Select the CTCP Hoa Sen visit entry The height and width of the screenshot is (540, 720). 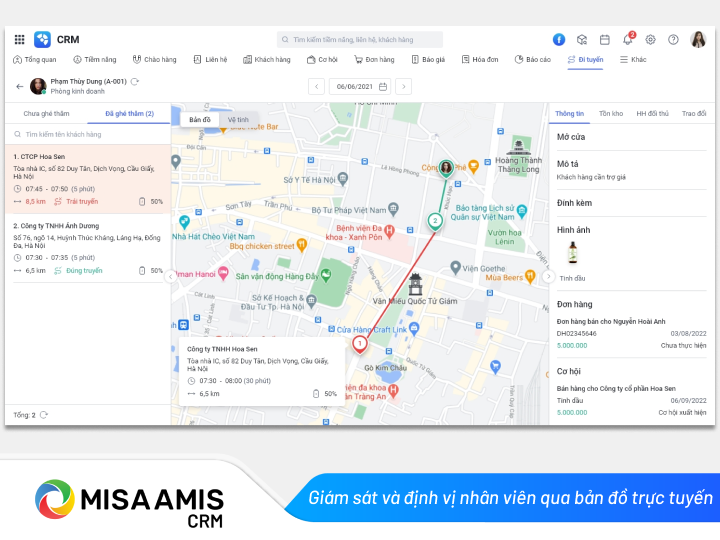[87, 179]
